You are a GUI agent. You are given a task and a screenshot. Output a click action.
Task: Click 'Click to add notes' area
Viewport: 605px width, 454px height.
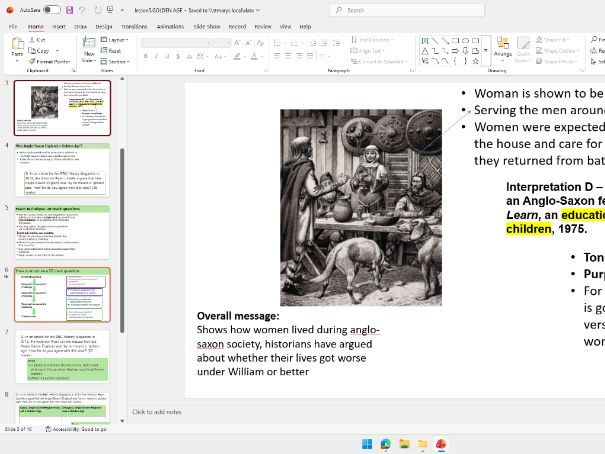pos(157,412)
